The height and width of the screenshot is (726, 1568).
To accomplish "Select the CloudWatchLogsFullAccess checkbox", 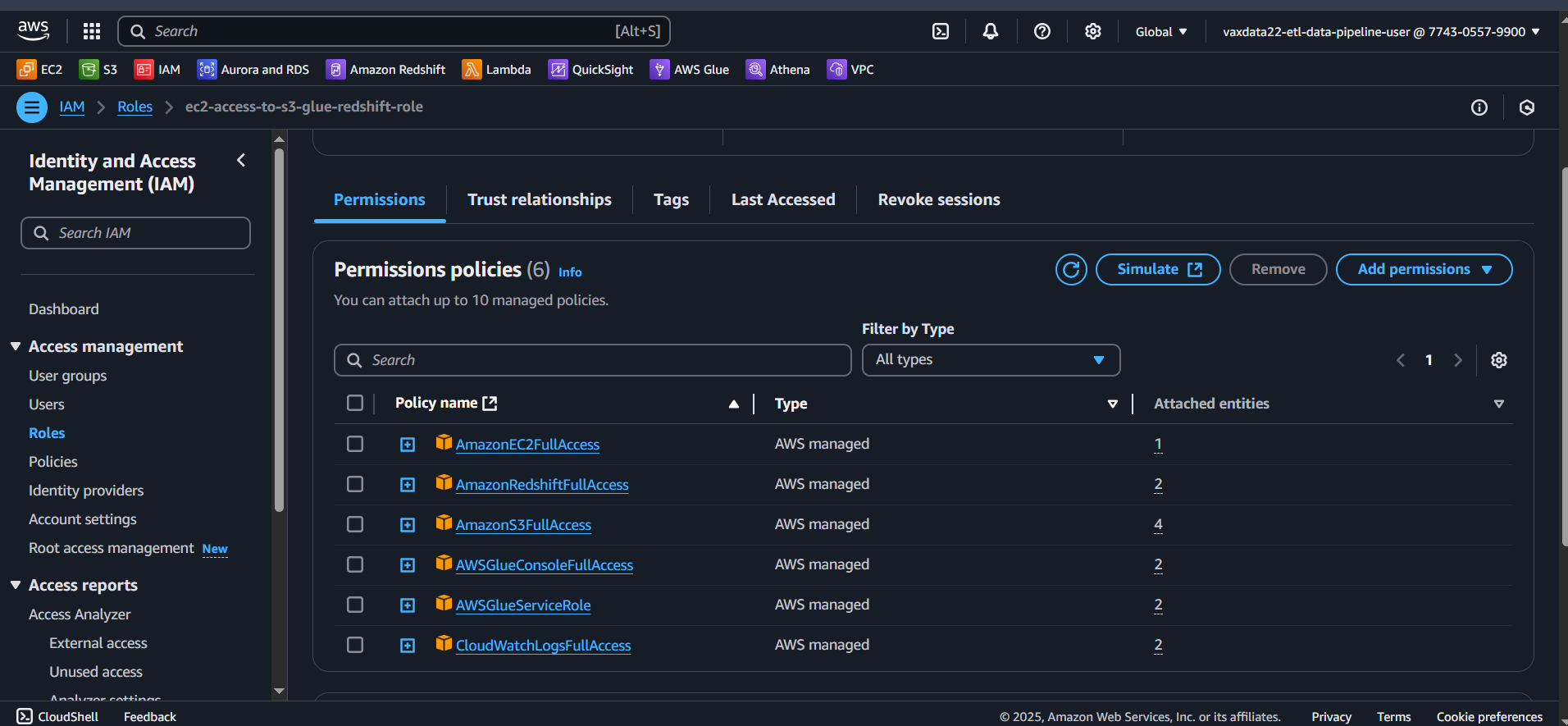I will (x=355, y=645).
